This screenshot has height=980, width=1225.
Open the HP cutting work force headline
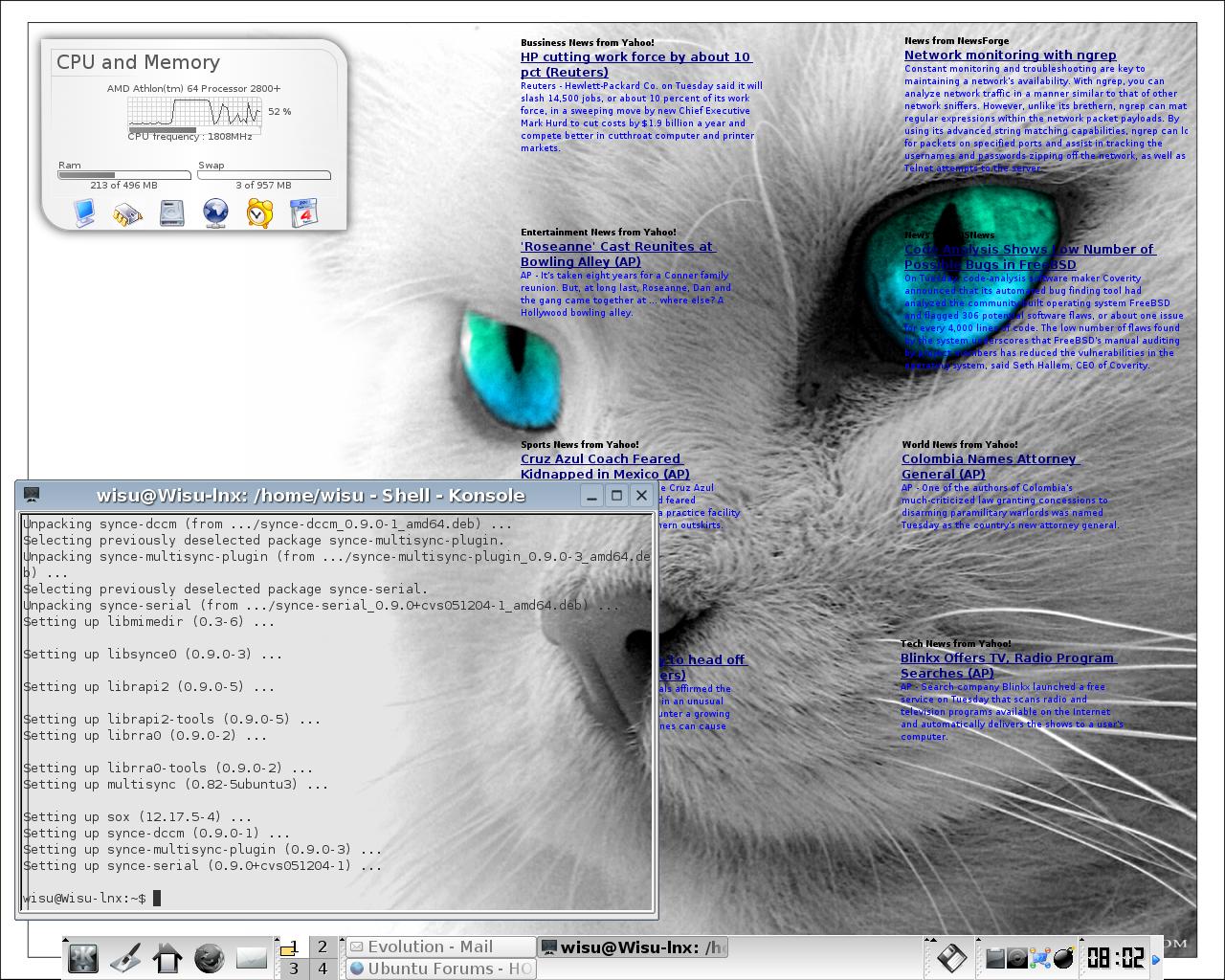click(x=635, y=64)
